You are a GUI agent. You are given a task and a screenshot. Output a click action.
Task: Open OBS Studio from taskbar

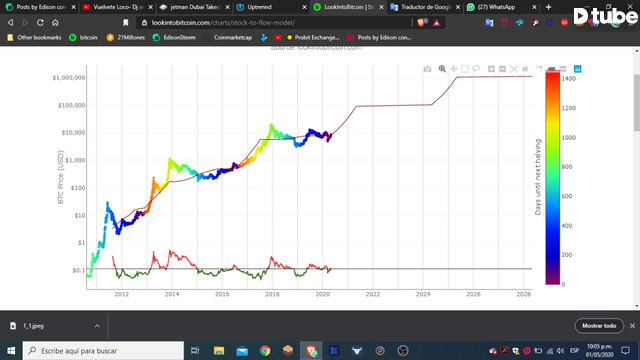click(403, 351)
